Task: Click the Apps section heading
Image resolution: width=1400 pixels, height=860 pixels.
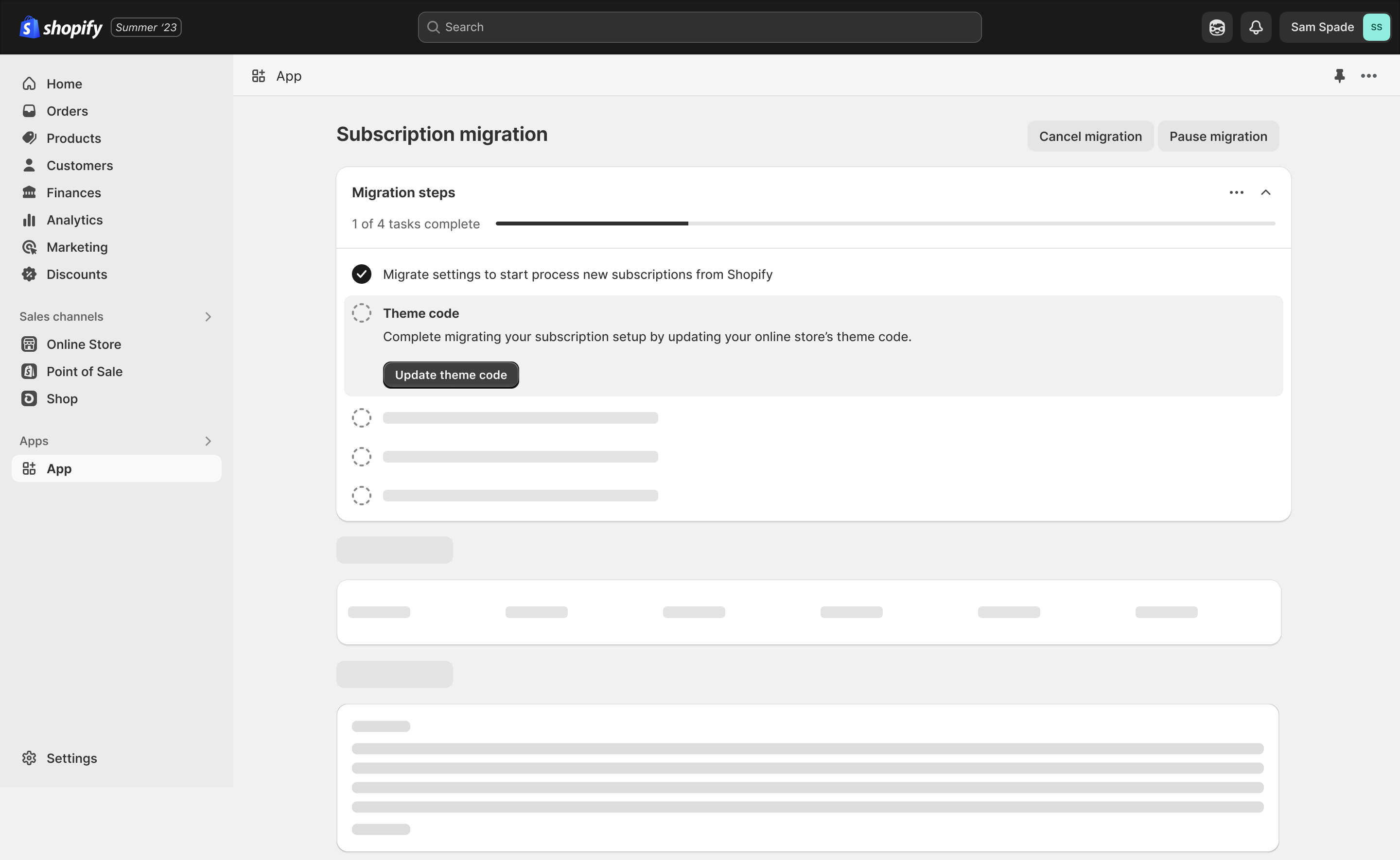Action: click(x=34, y=441)
